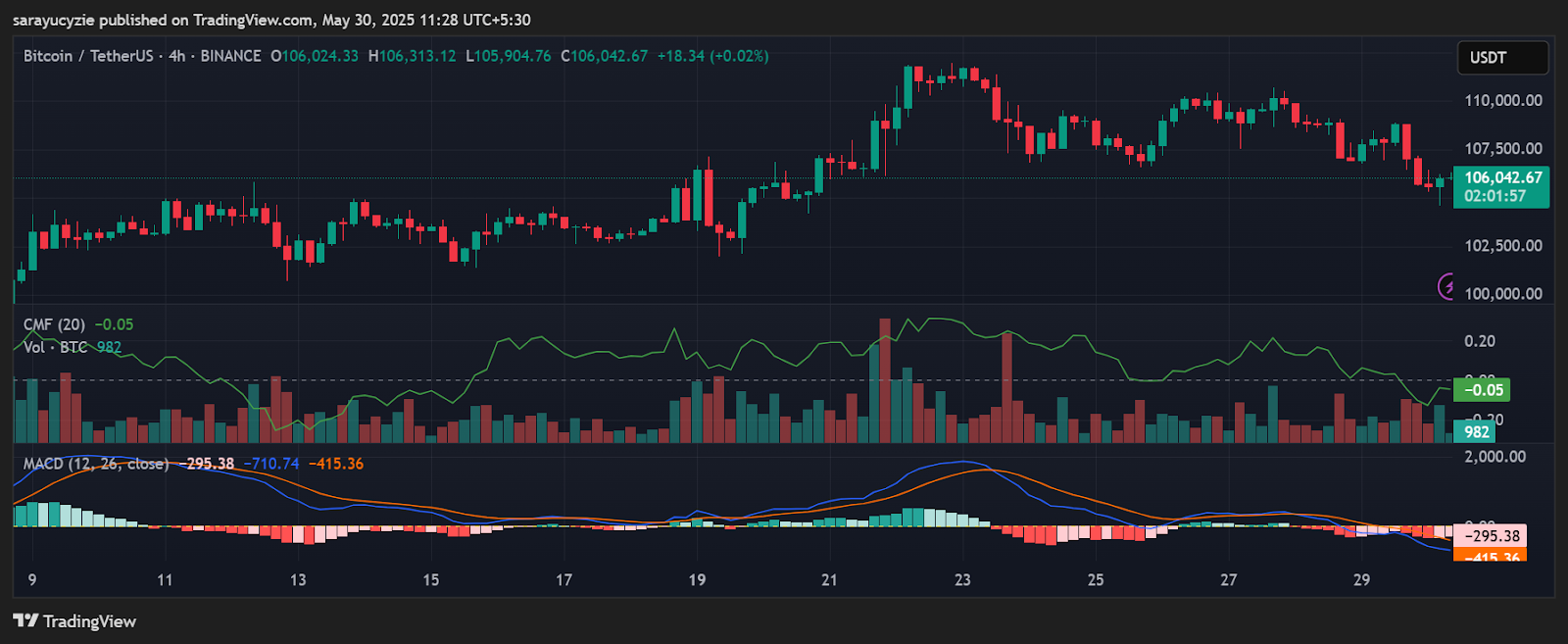This screenshot has width=1568, height=644.
Task: Click the 2,000.00 MACD scale label
Action: click(1494, 456)
